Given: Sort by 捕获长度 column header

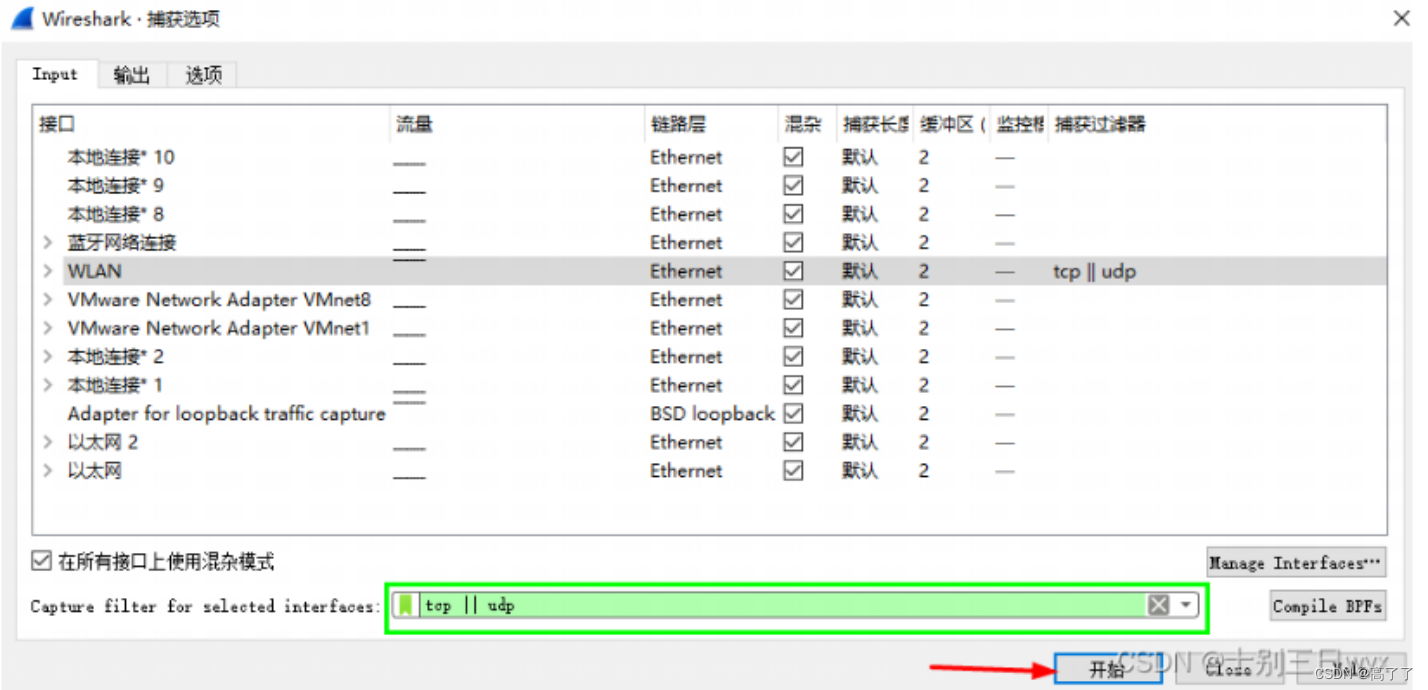Looking at the screenshot, I should pyautogui.click(x=875, y=125).
